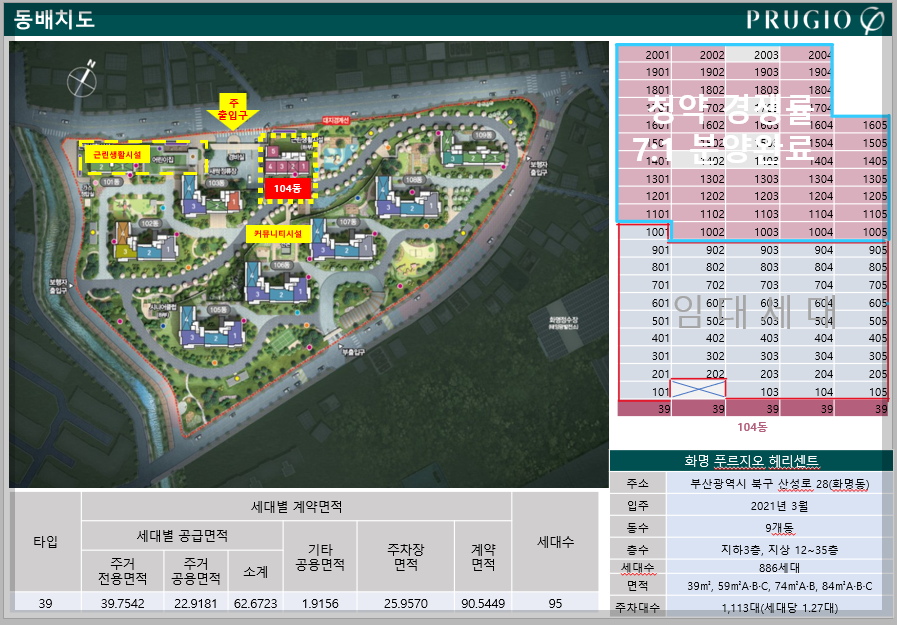The image size is (897, 625).
Task: Click the 화명 푸르지오 헤리센트 table heading
Action: (751, 460)
